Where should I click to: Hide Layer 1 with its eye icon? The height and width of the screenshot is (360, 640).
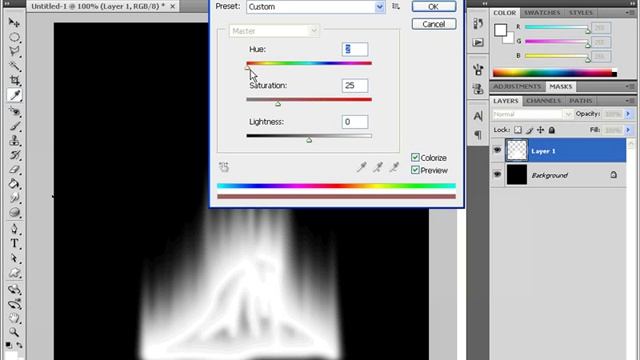[x=497, y=150]
